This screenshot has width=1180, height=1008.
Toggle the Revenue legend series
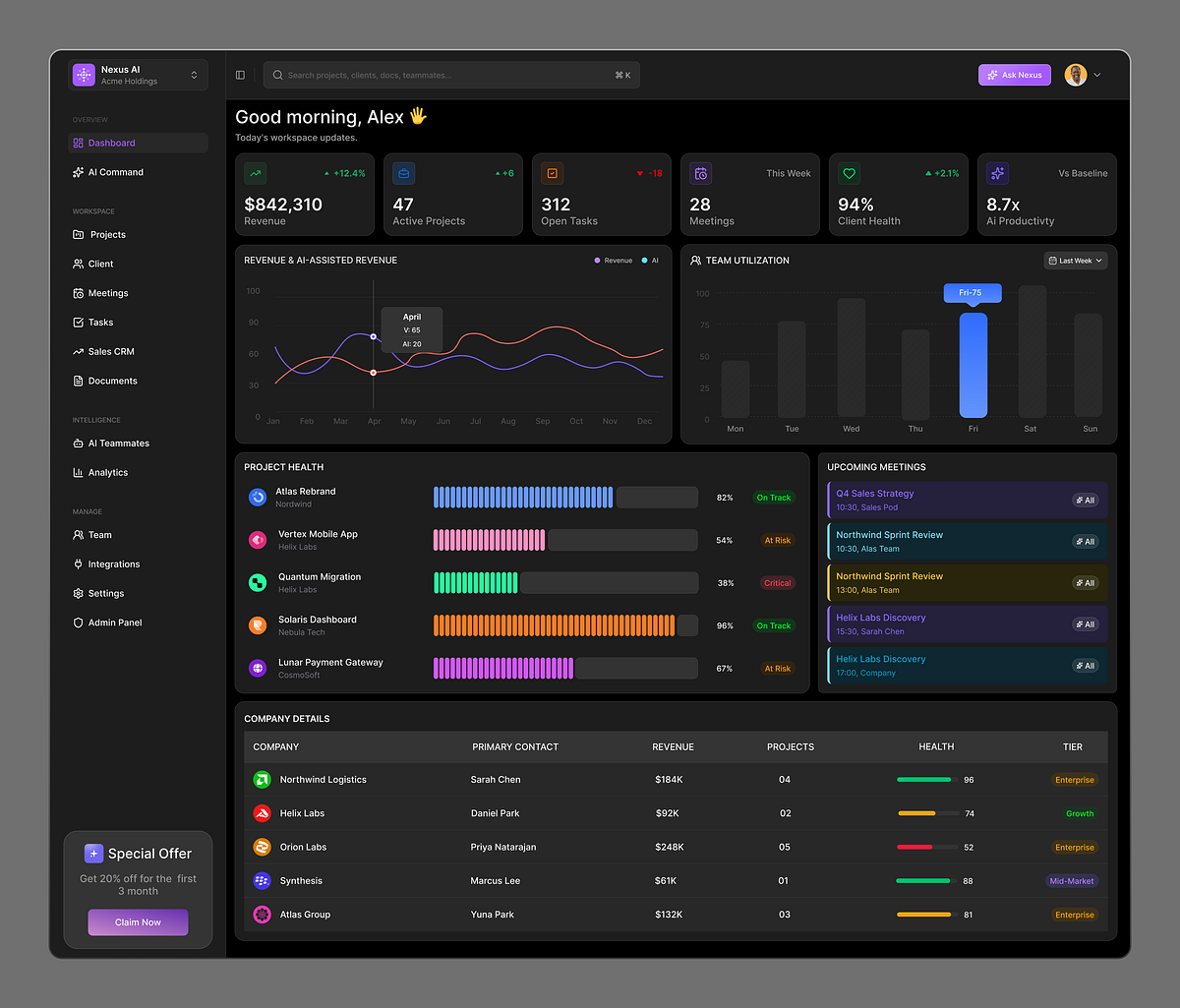pos(614,261)
